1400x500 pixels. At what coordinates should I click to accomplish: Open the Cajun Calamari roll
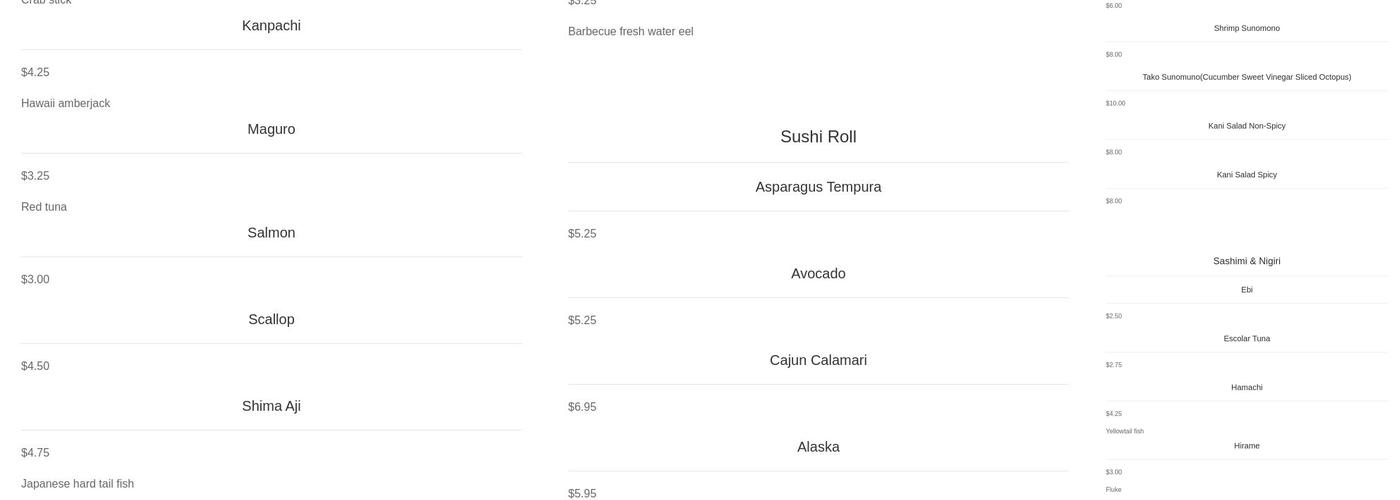818,360
